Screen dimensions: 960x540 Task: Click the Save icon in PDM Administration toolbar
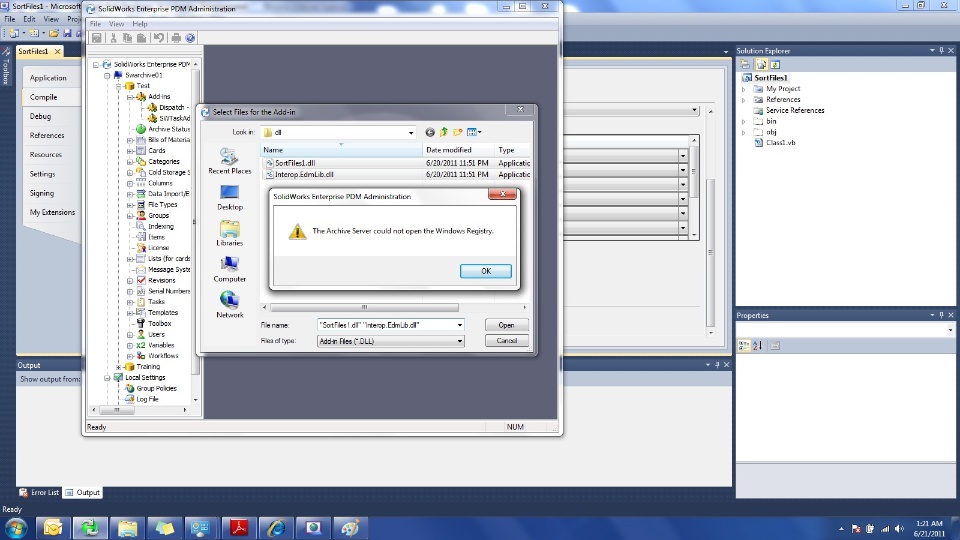coord(97,38)
